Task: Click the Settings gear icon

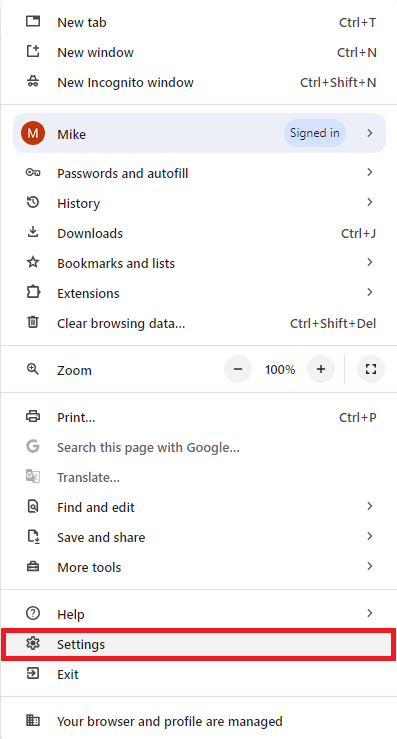Action: click(x=33, y=643)
